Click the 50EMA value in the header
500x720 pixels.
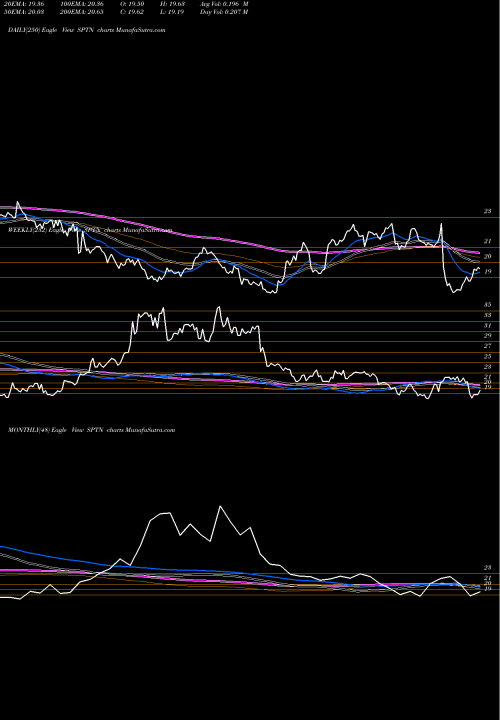tap(24, 12)
